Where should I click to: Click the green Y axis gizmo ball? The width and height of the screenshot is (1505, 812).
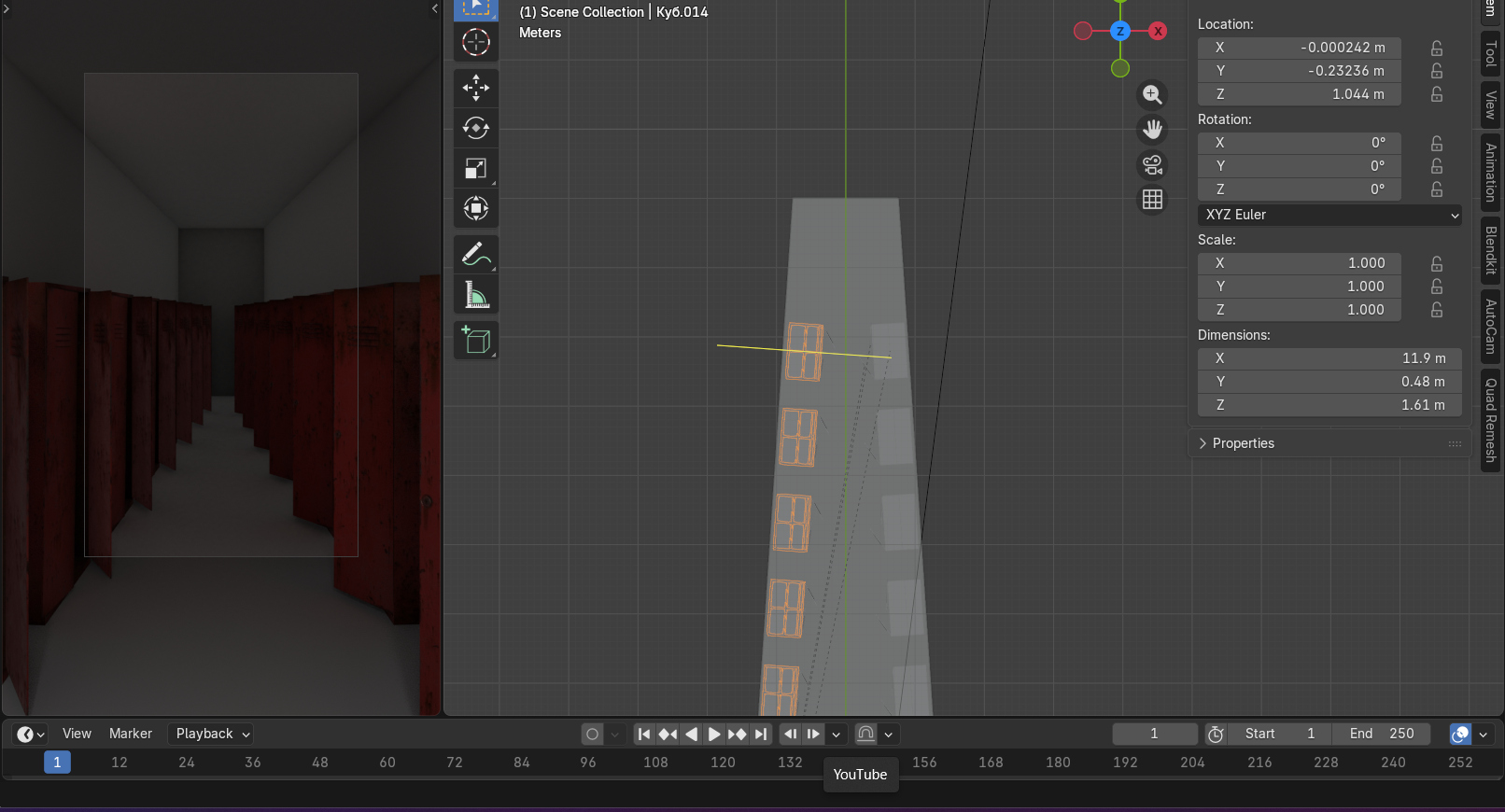click(x=1120, y=68)
